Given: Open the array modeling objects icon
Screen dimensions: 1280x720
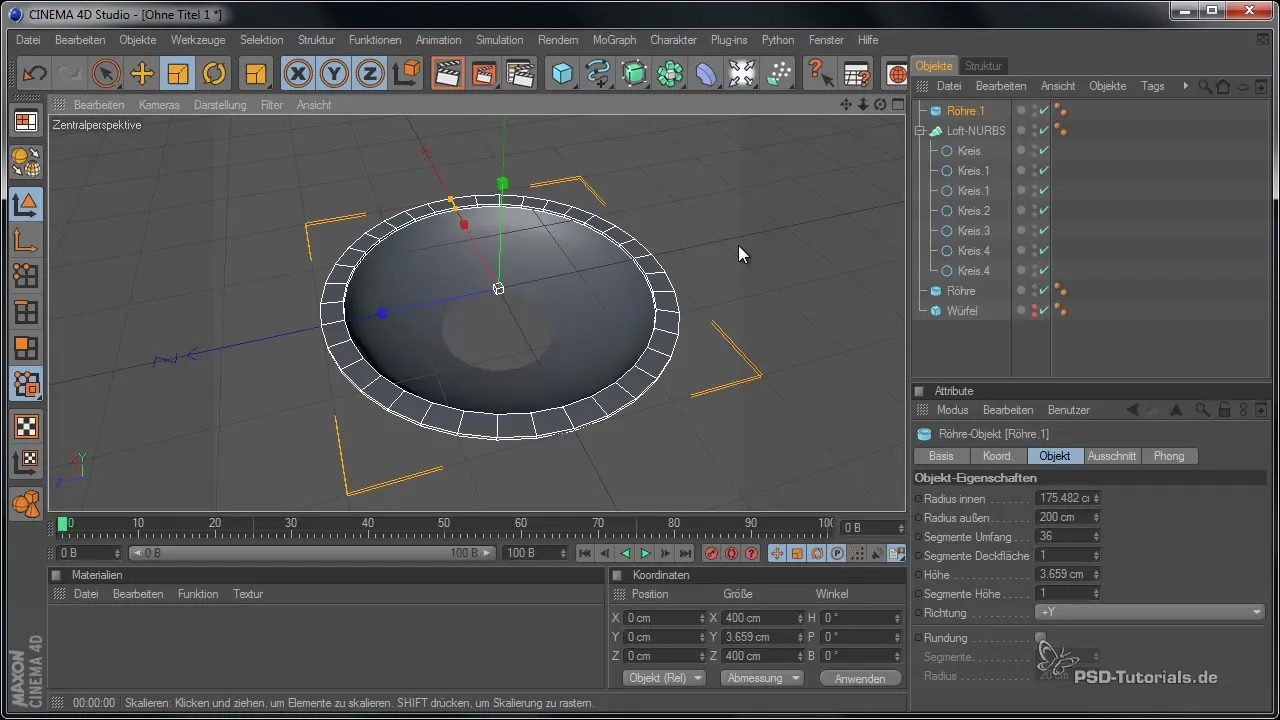Looking at the screenshot, I should click(x=670, y=74).
